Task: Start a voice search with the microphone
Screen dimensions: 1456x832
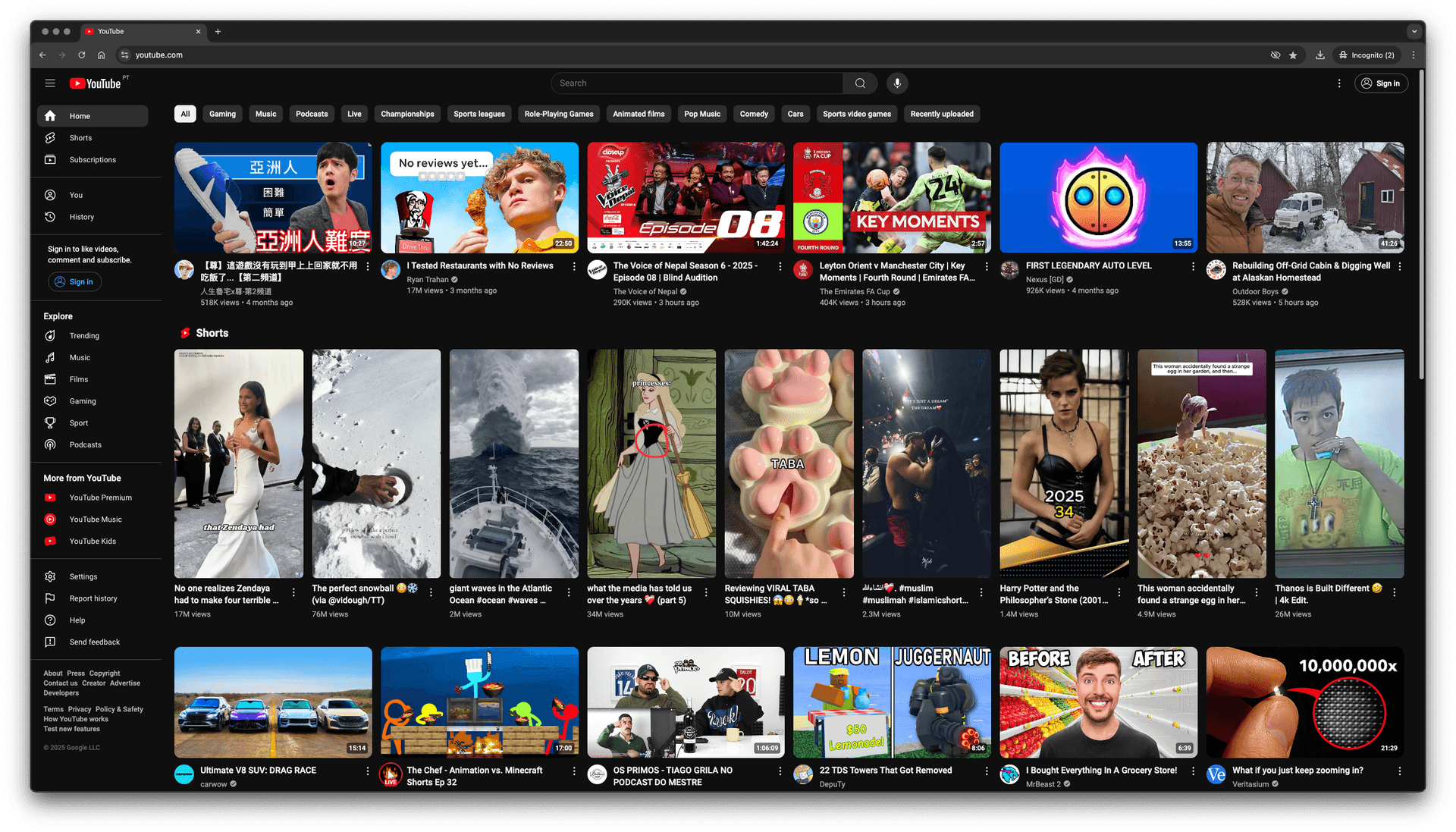Action: point(897,83)
